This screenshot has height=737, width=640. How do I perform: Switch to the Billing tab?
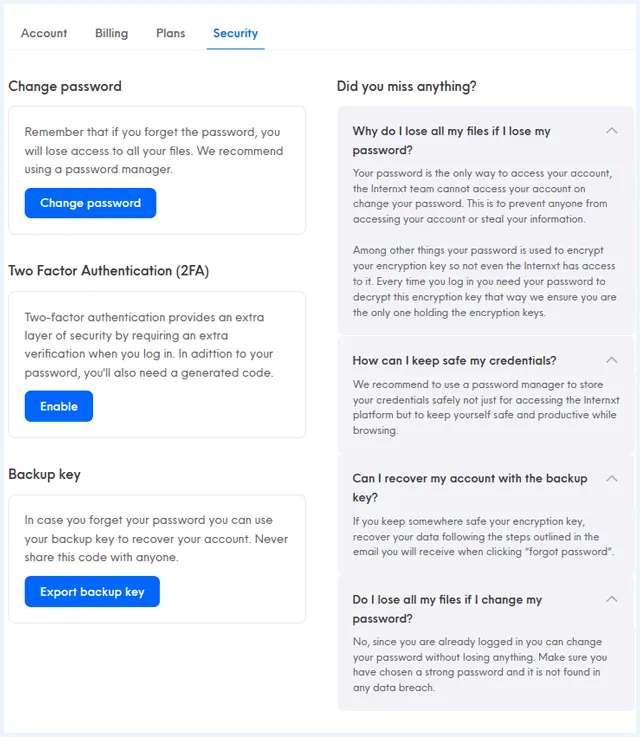111,33
